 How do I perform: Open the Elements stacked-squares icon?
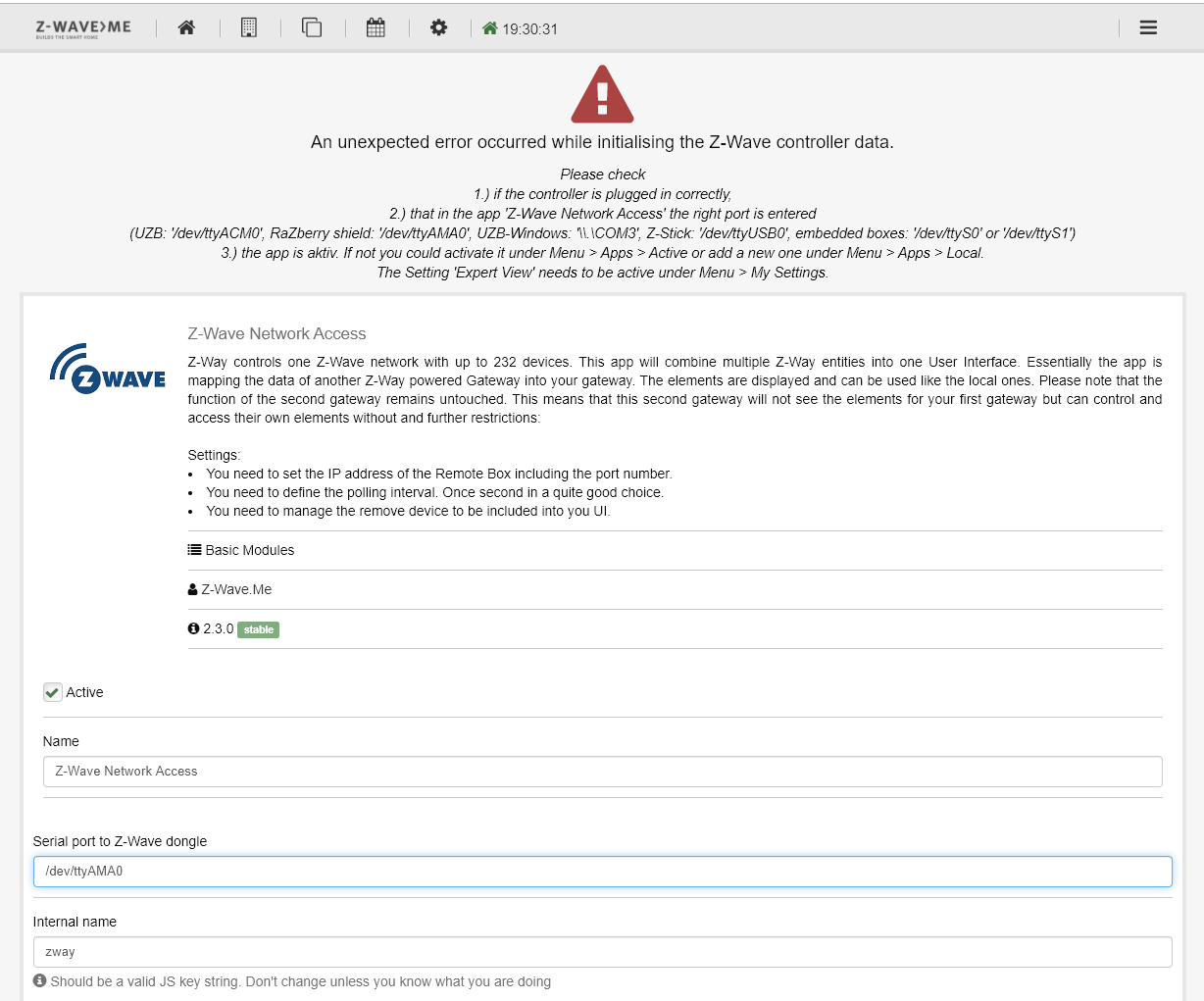[312, 27]
